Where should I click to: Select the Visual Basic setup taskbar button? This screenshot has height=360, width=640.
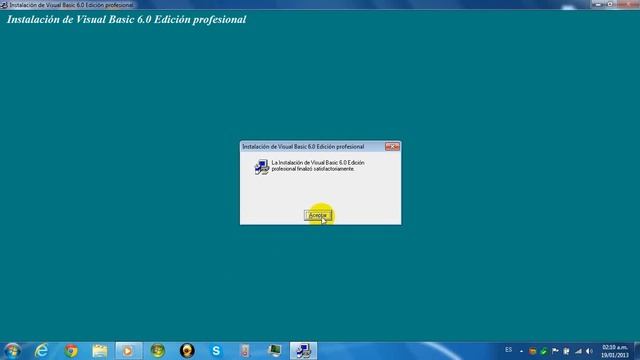[x=303, y=351]
